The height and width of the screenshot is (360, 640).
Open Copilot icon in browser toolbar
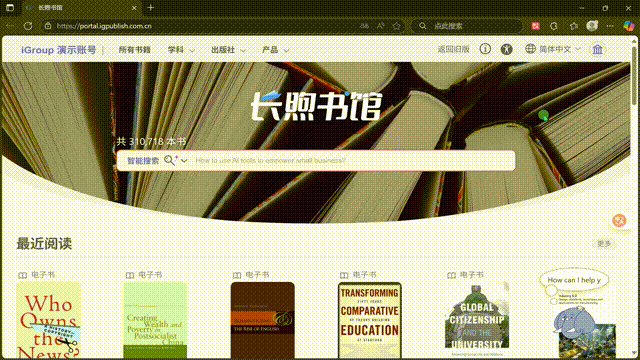(x=629, y=26)
